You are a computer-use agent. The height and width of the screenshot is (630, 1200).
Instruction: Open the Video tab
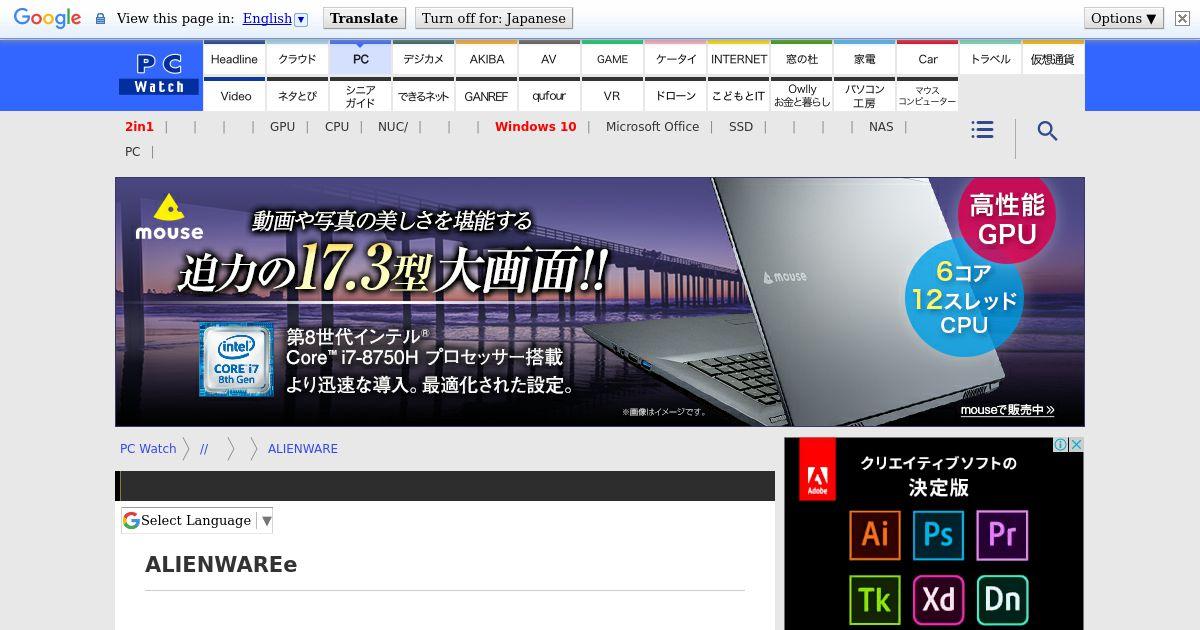click(234, 96)
